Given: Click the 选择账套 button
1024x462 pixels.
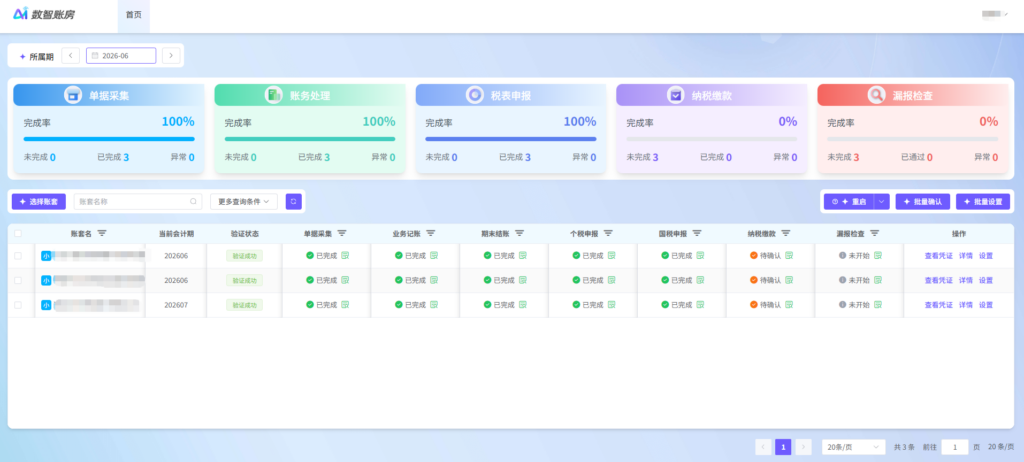Looking at the screenshot, I should 39,201.
